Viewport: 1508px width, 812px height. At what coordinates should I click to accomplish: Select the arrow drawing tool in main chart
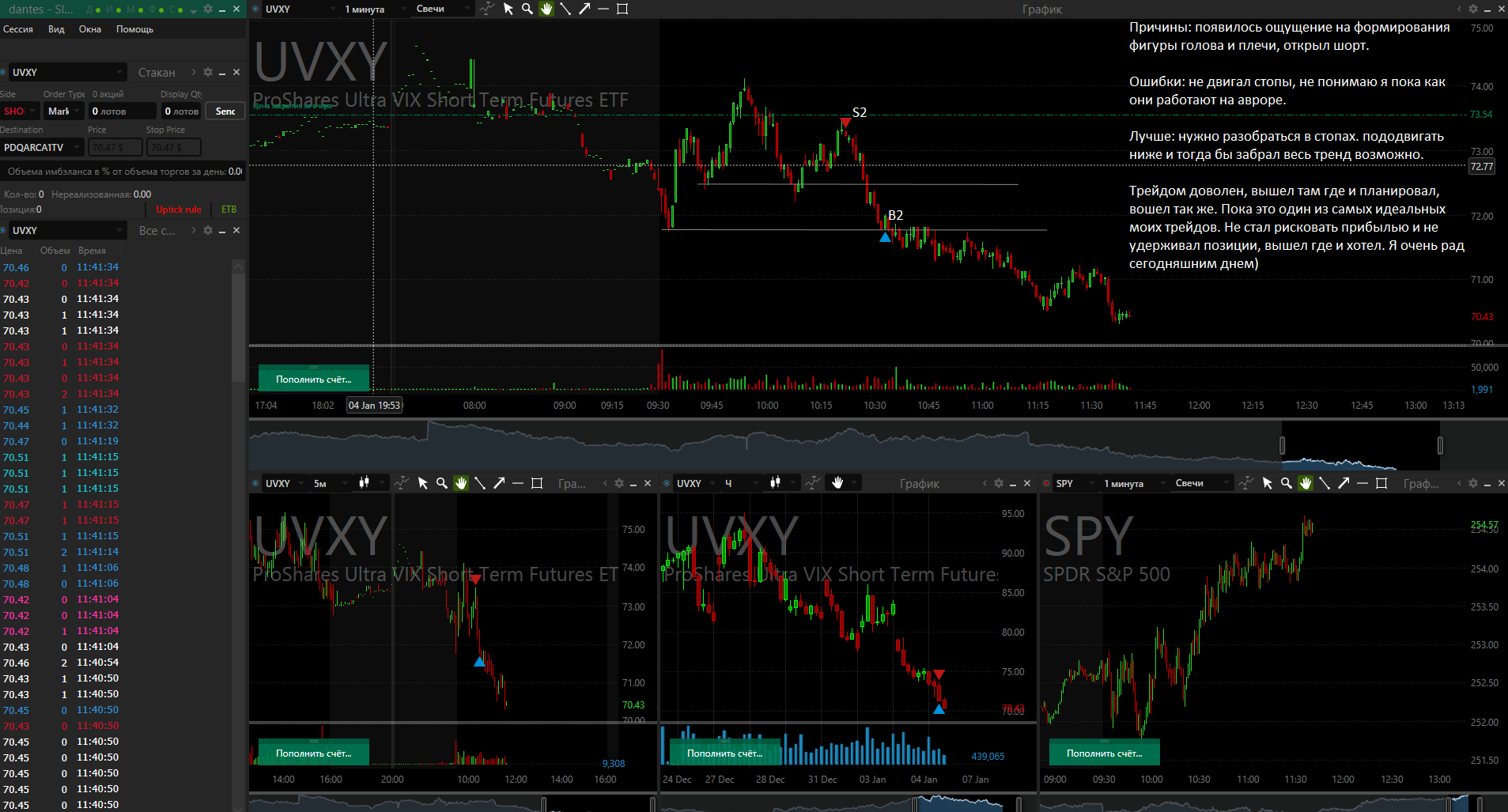(584, 9)
